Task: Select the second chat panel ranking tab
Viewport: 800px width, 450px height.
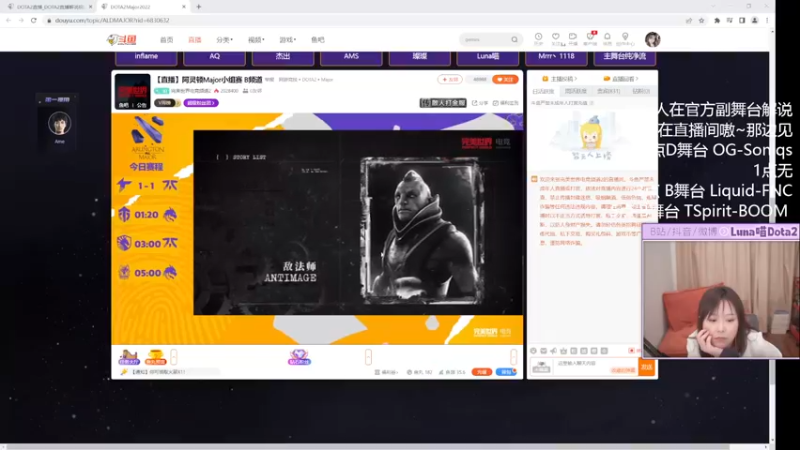Action: [x=576, y=91]
